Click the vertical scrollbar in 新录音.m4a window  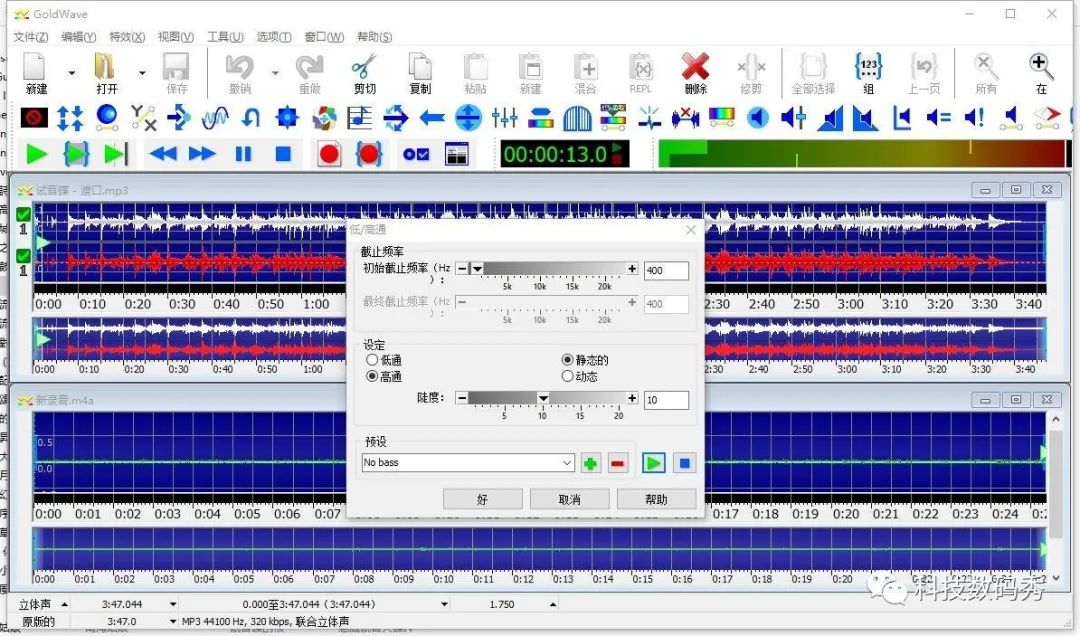1056,484
